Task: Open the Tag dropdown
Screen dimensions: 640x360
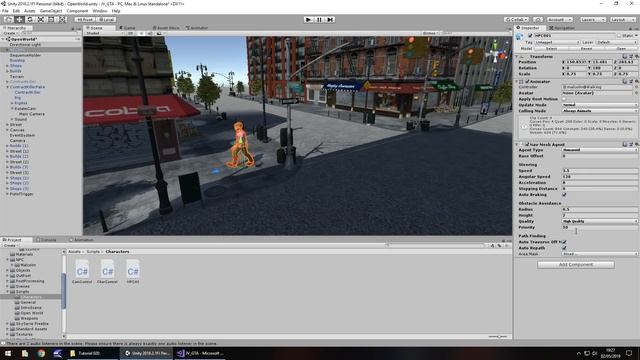Action: [x=557, y=42]
